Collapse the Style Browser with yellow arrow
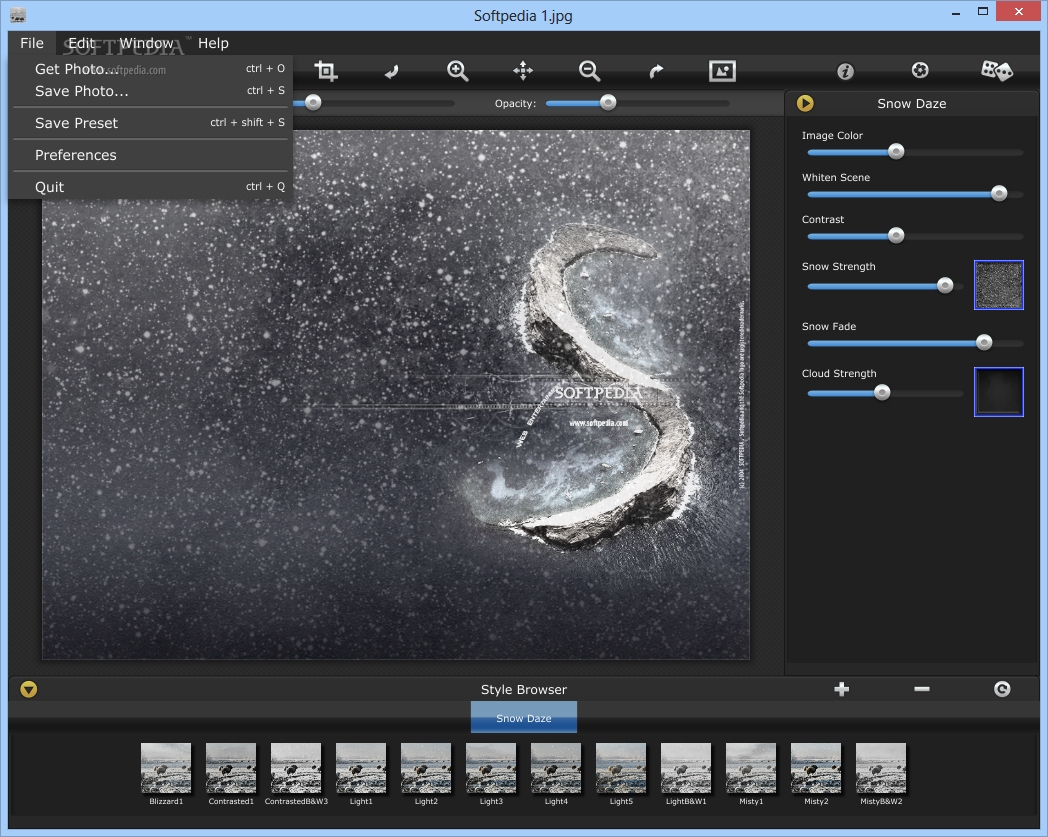The height and width of the screenshot is (837, 1048). tap(29, 689)
